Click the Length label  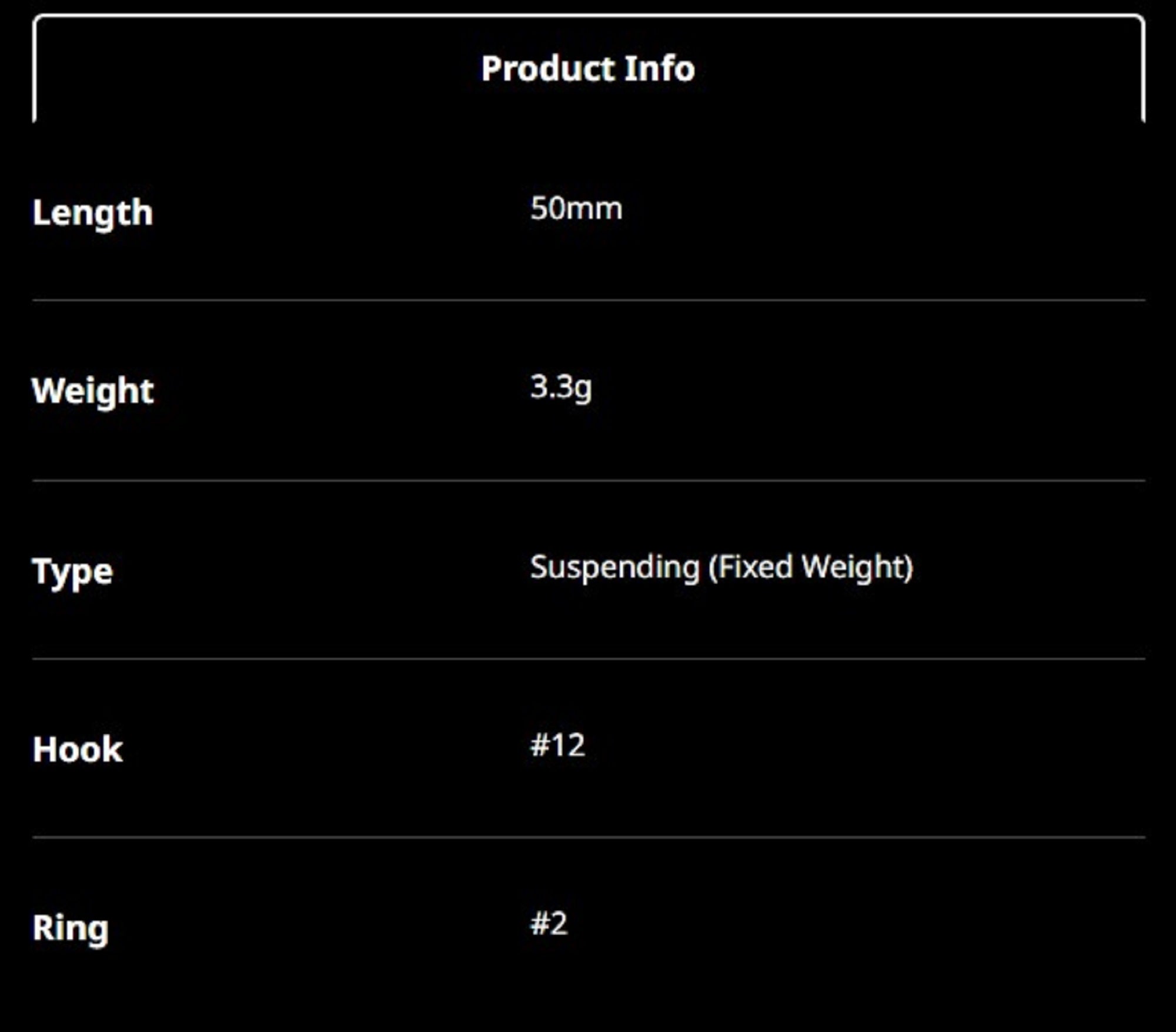pyautogui.click(x=93, y=213)
